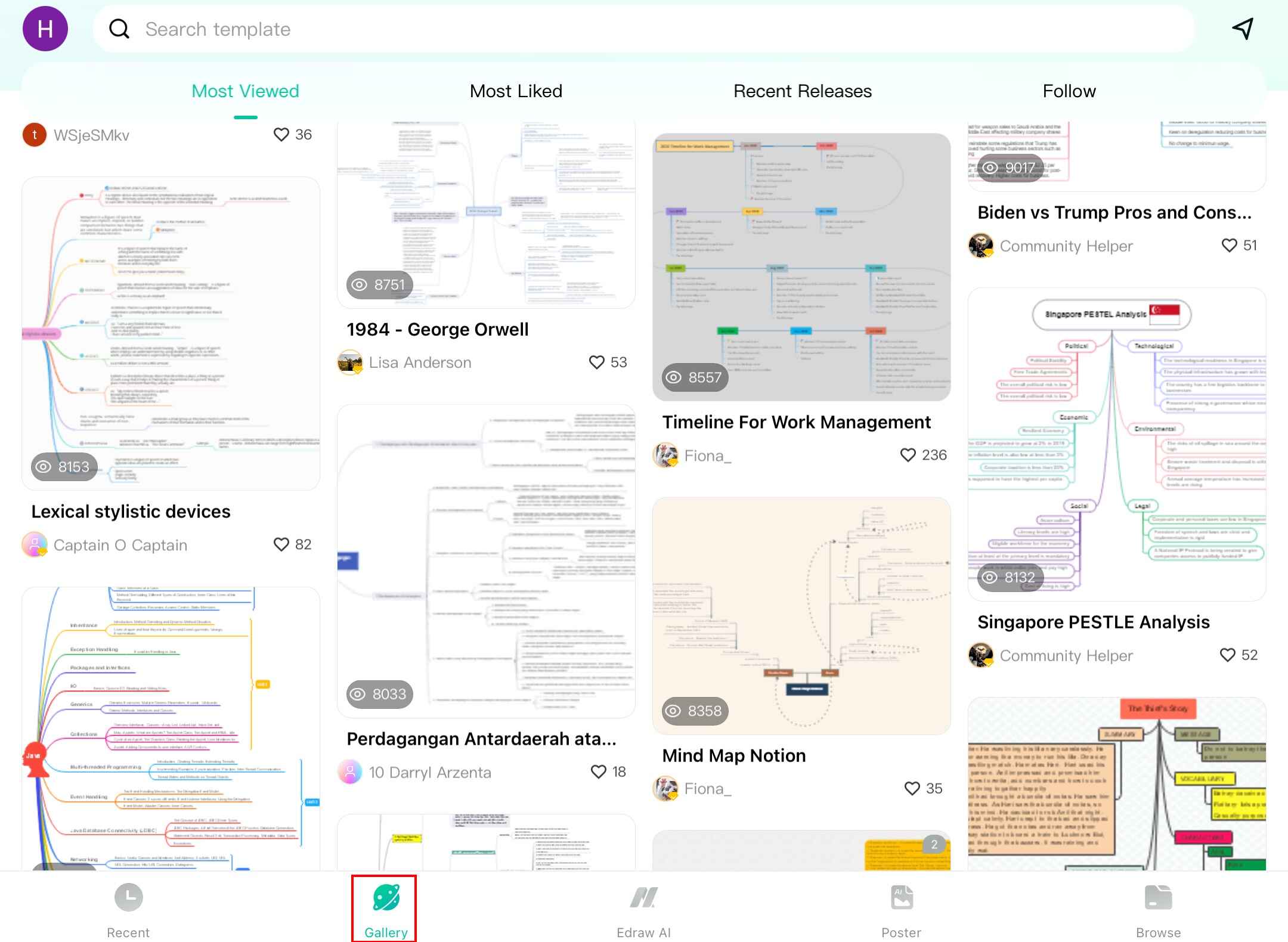Open the Mind Map Notion thumbnail

(x=801, y=615)
